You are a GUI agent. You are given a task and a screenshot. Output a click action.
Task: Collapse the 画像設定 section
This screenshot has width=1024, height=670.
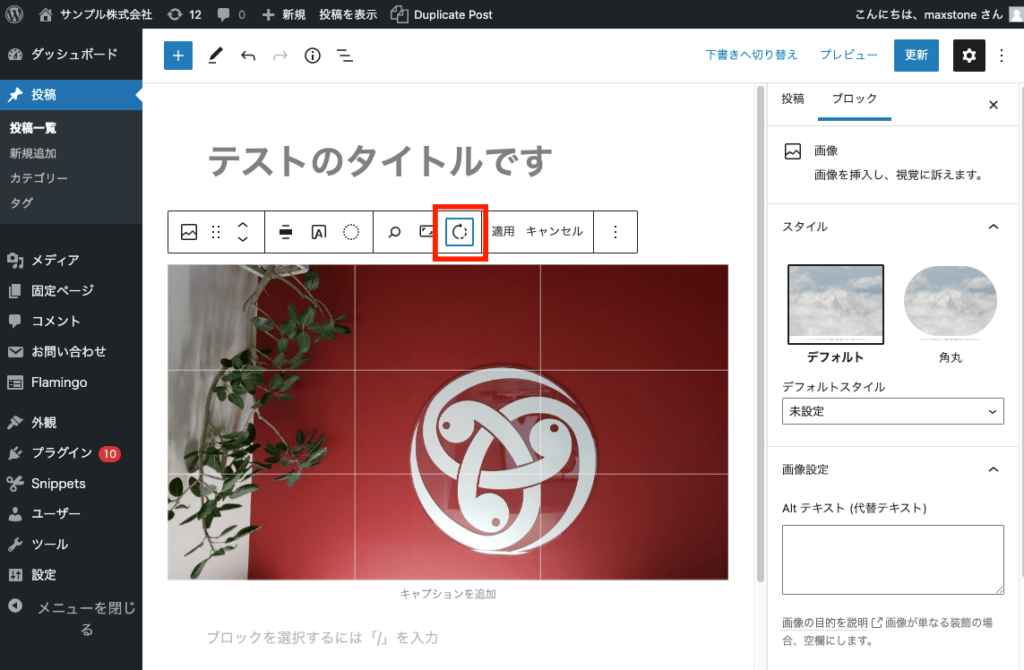coord(993,469)
